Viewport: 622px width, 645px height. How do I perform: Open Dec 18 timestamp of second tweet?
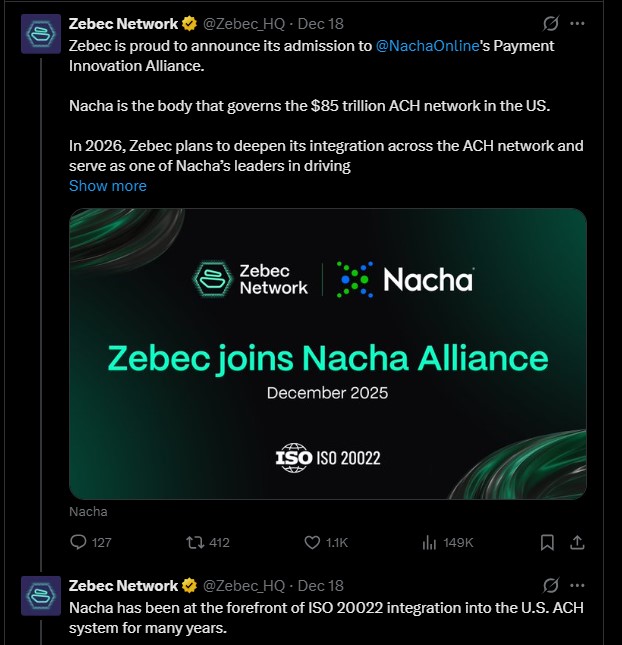(x=321, y=585)
